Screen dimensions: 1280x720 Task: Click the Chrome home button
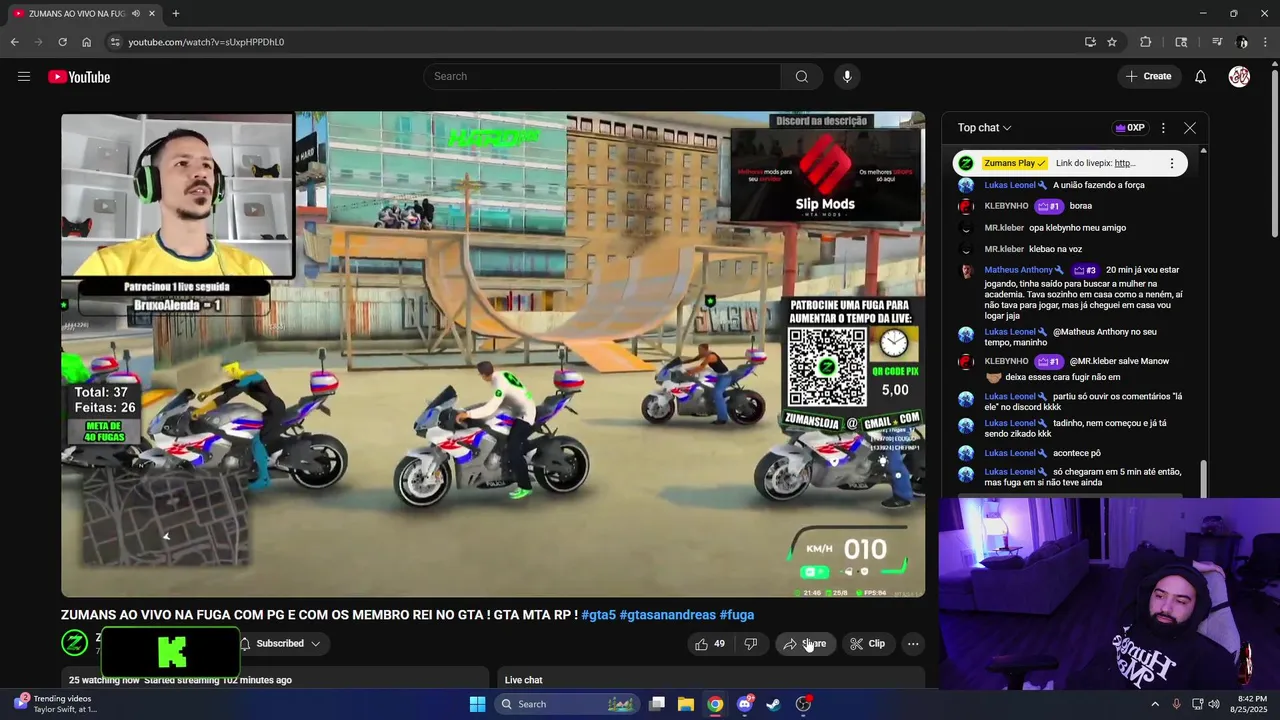[x=86, y=42]
